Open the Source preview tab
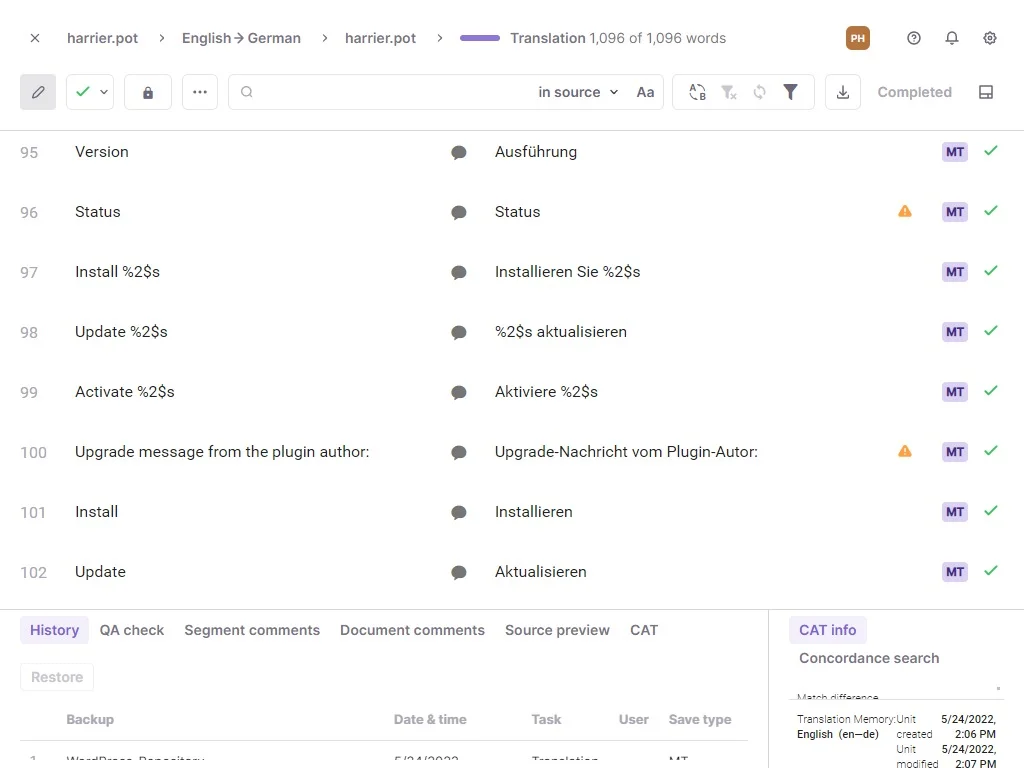 (x=557, y=630)
